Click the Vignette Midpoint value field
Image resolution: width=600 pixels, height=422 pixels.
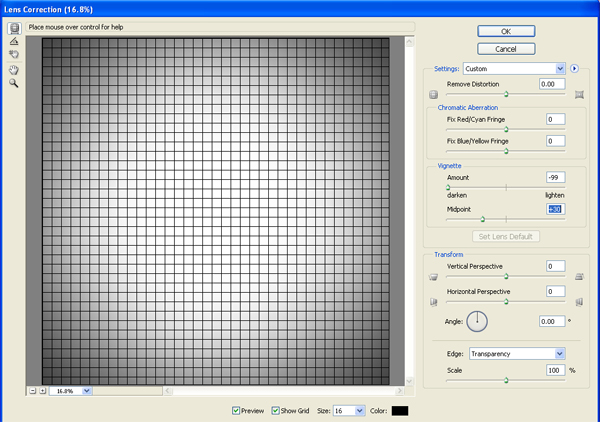(556, 209)
